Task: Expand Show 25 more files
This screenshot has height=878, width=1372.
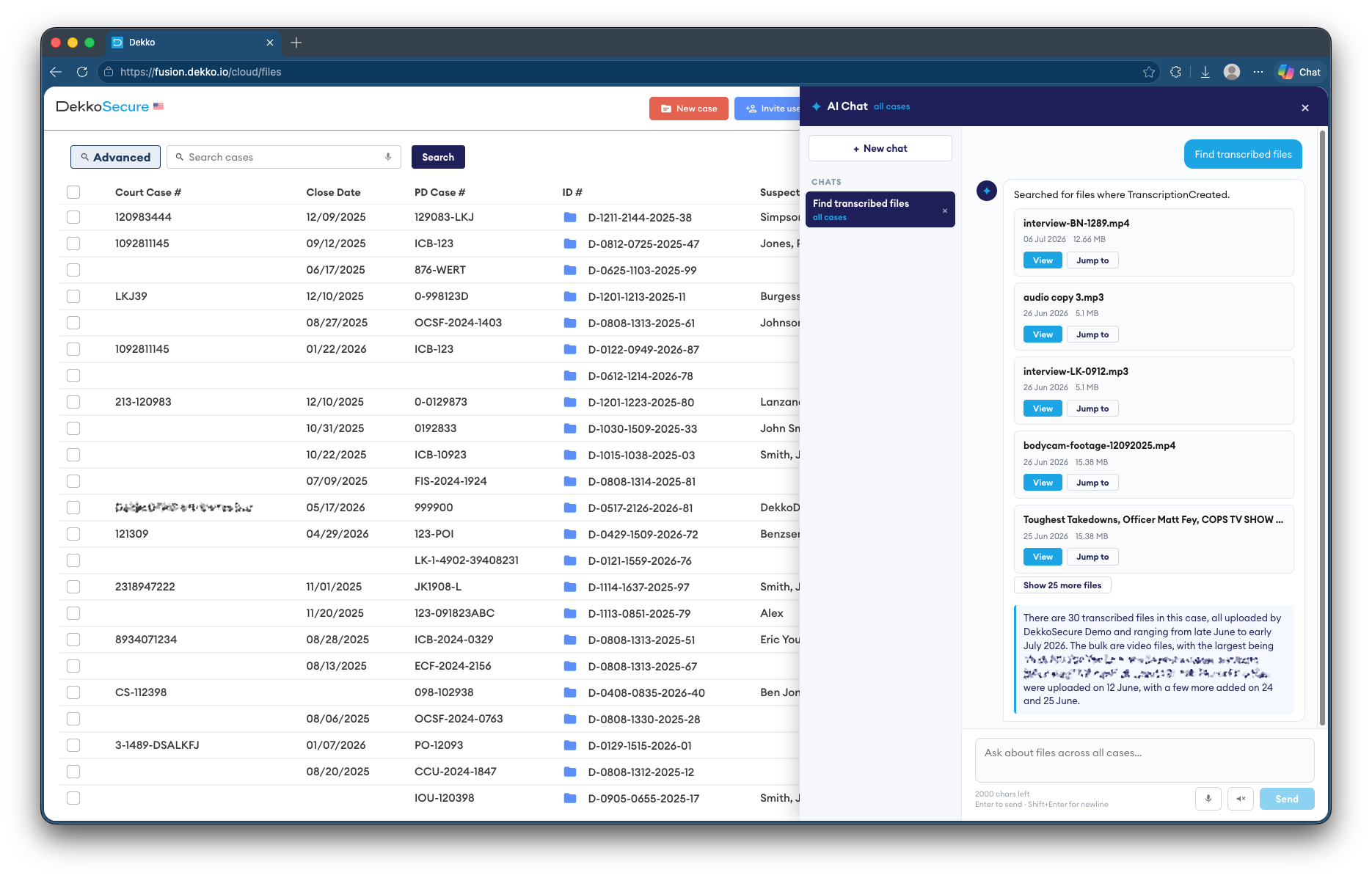Action: [x=1062, y=585]
